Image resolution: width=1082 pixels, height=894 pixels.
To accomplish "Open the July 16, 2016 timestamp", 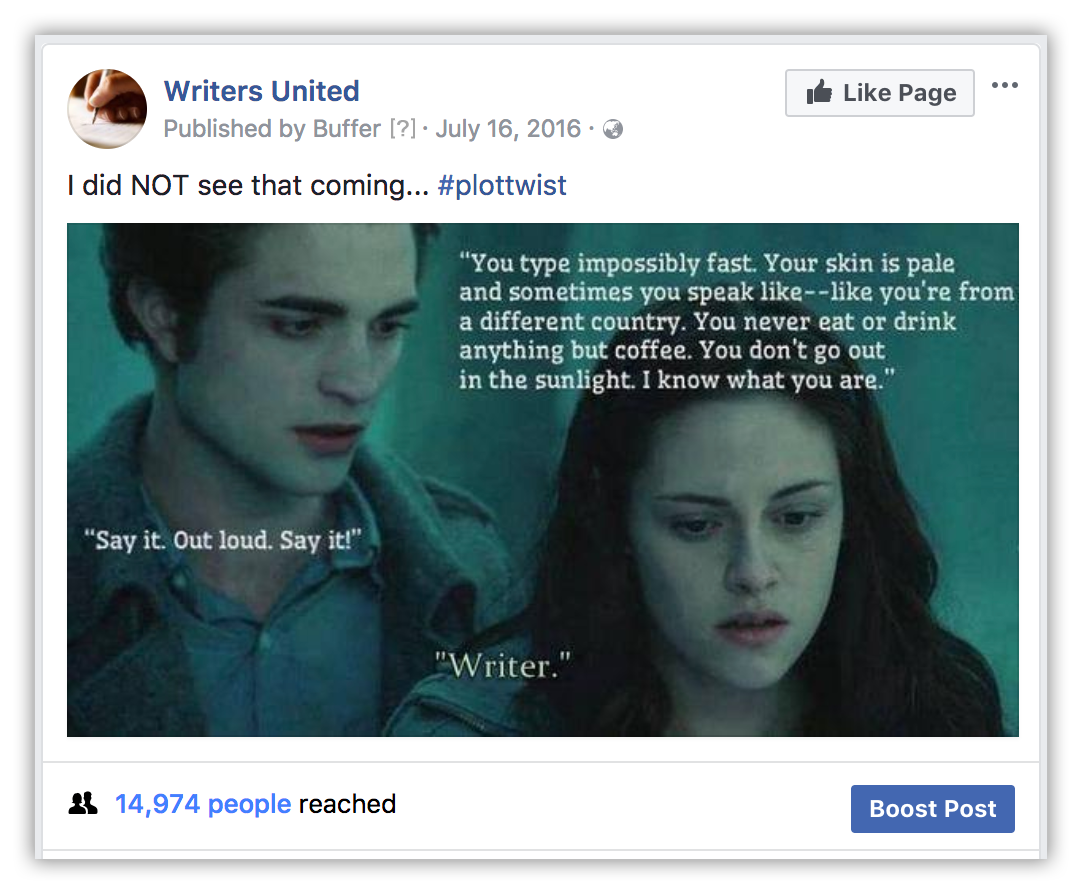I will point(508,129).
